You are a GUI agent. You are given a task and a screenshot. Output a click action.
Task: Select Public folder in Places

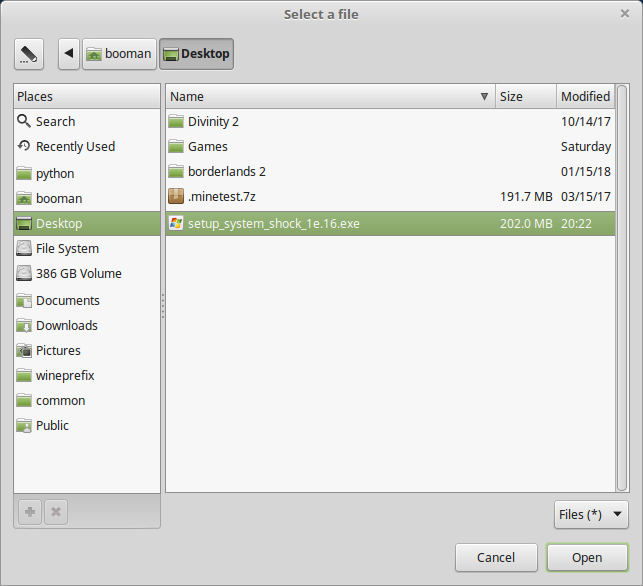point(87,426)
